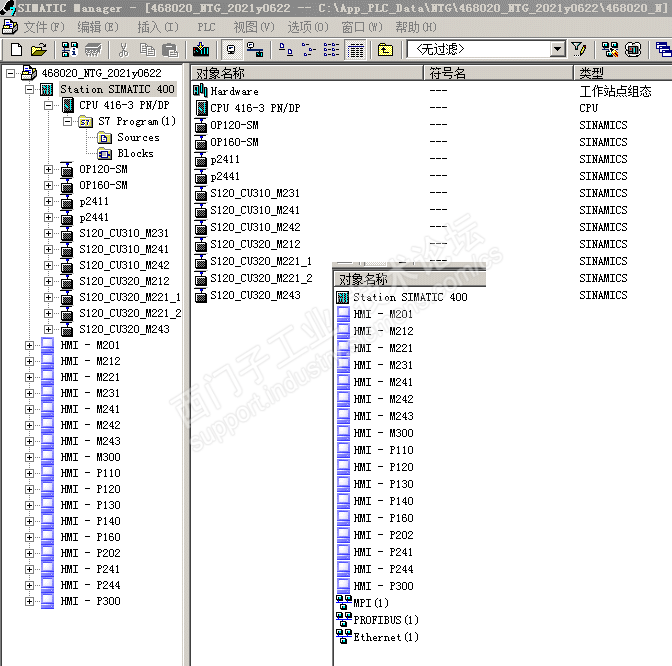Screen dimensions: 672x666
Task: Select HMI - M300 in the tree
Action: tap(90, 457)
